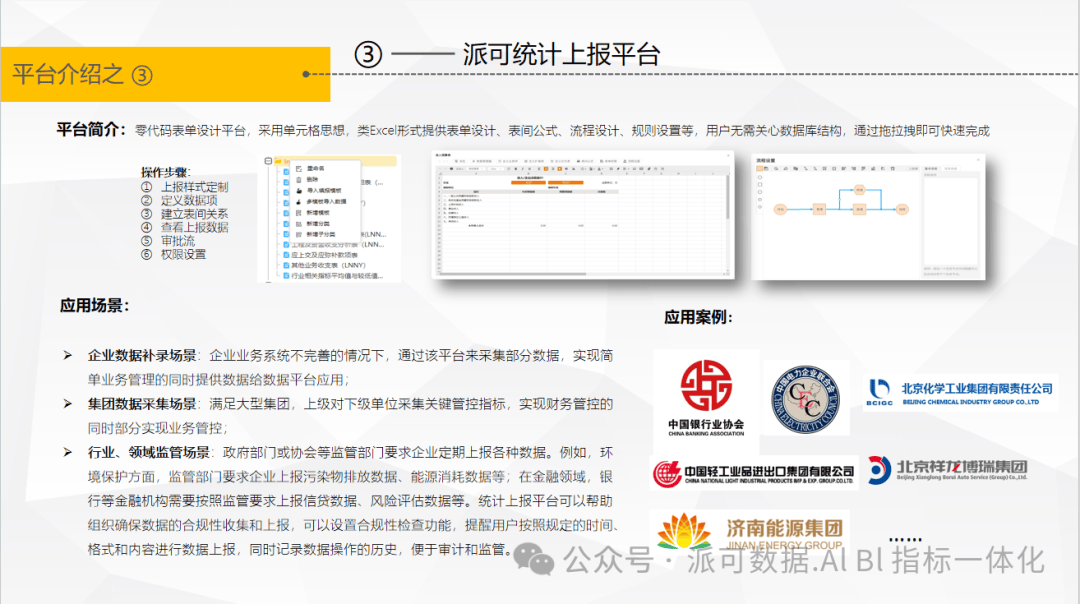Choose 新增模板 in the context menu
1080x604 pixels.
tap(318, 213)
